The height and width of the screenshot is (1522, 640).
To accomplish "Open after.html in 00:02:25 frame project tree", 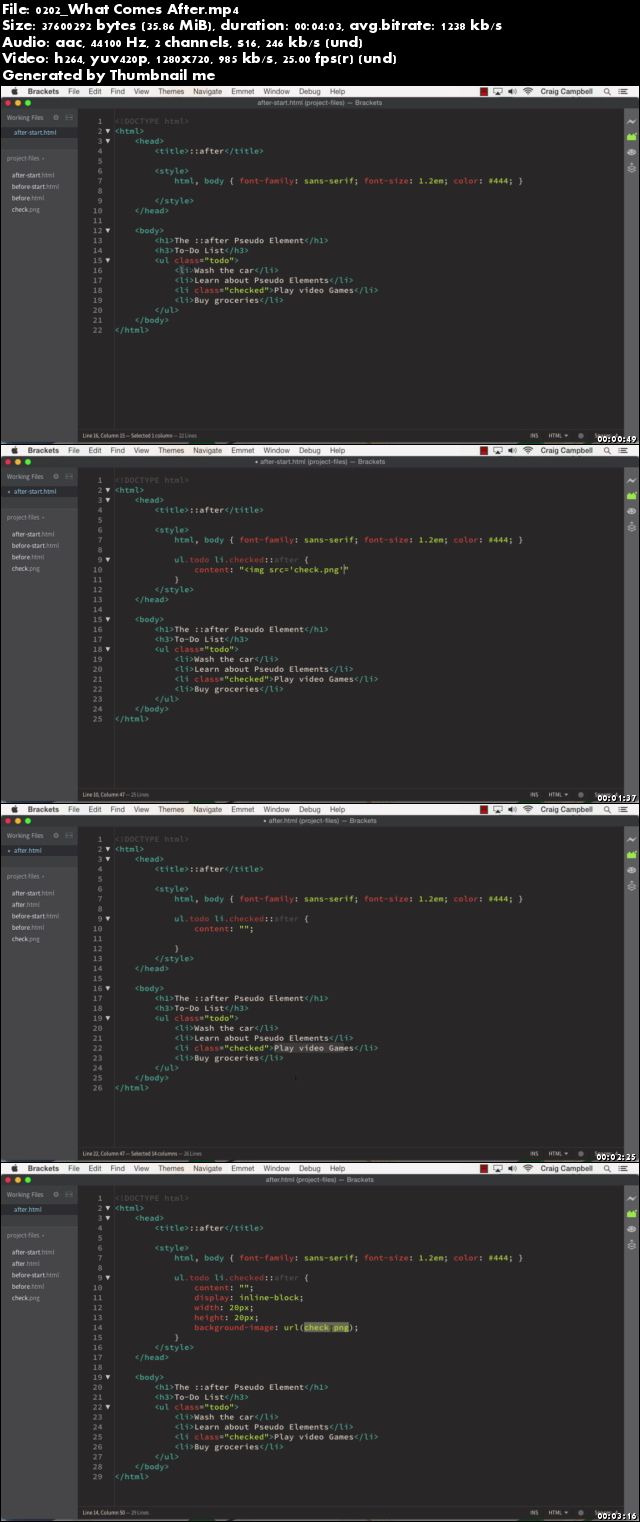I will point(25,904).
